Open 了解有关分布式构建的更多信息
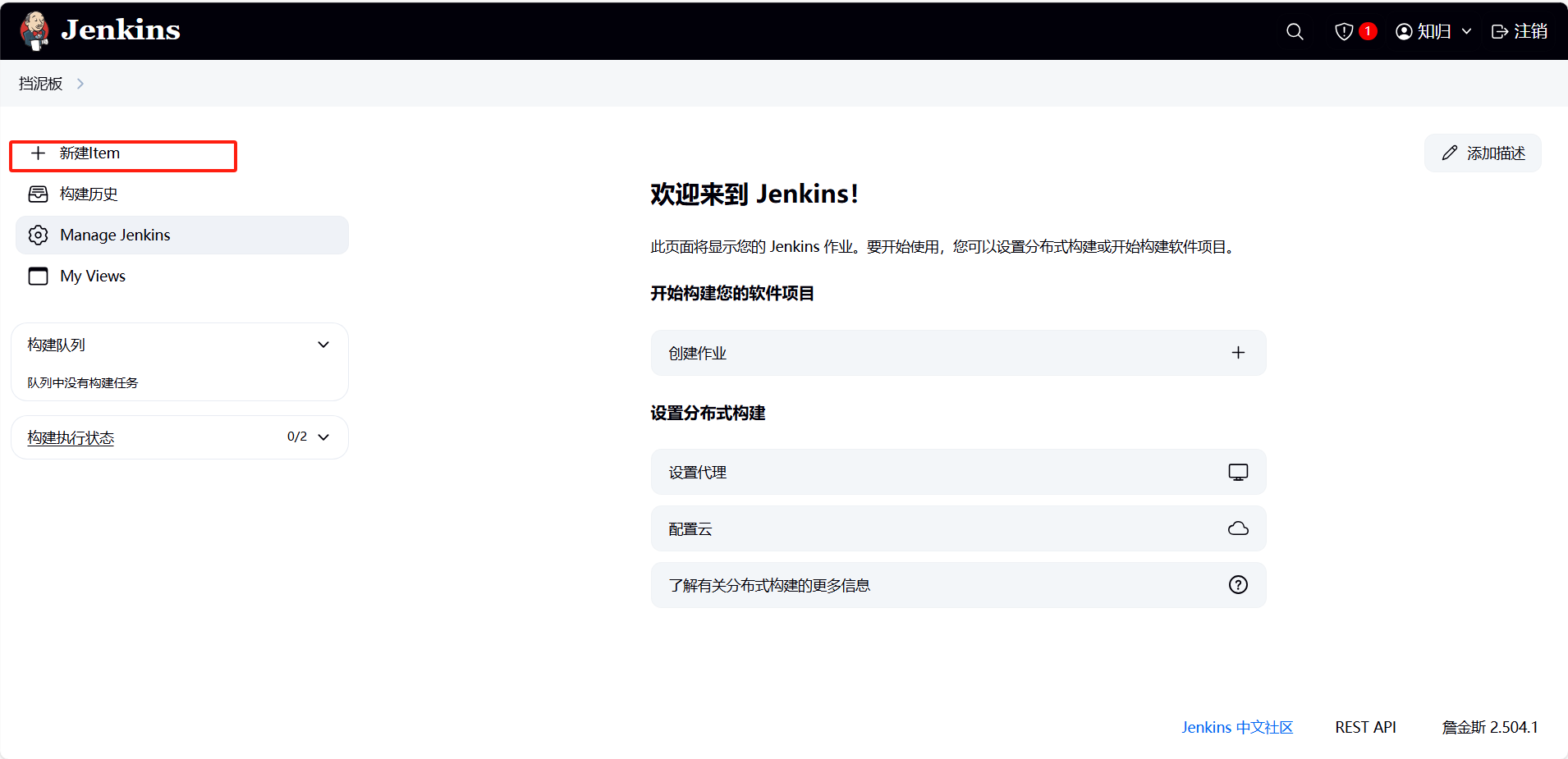 click(958, 585)
